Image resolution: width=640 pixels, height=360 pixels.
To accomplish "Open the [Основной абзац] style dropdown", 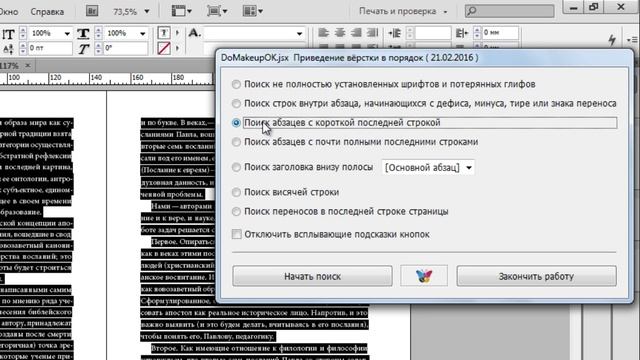I will (428, 167).
